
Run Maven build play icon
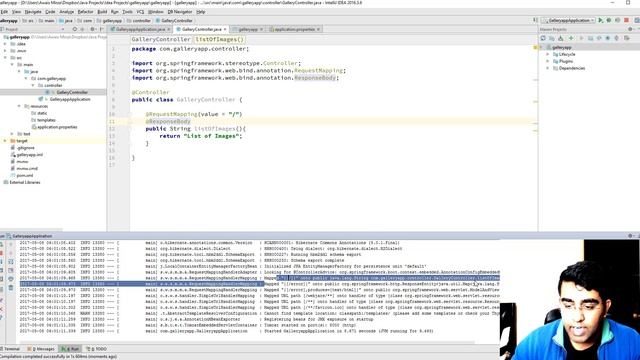coord(581,38)
